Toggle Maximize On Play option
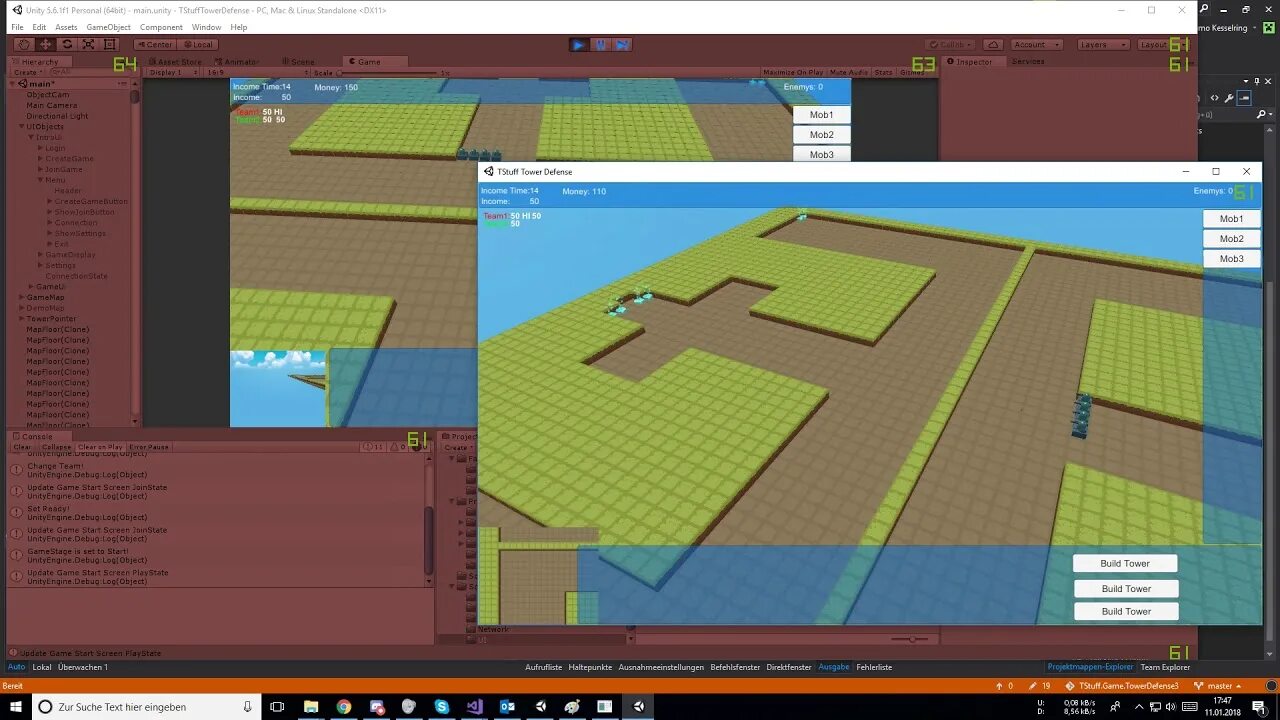1280x720 pixels. coord(793,72)
